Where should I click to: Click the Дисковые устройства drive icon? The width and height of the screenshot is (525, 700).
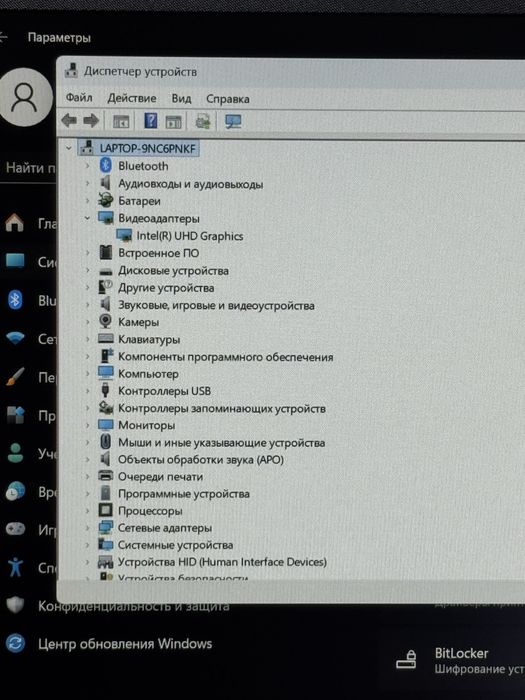tap(105, 271)
